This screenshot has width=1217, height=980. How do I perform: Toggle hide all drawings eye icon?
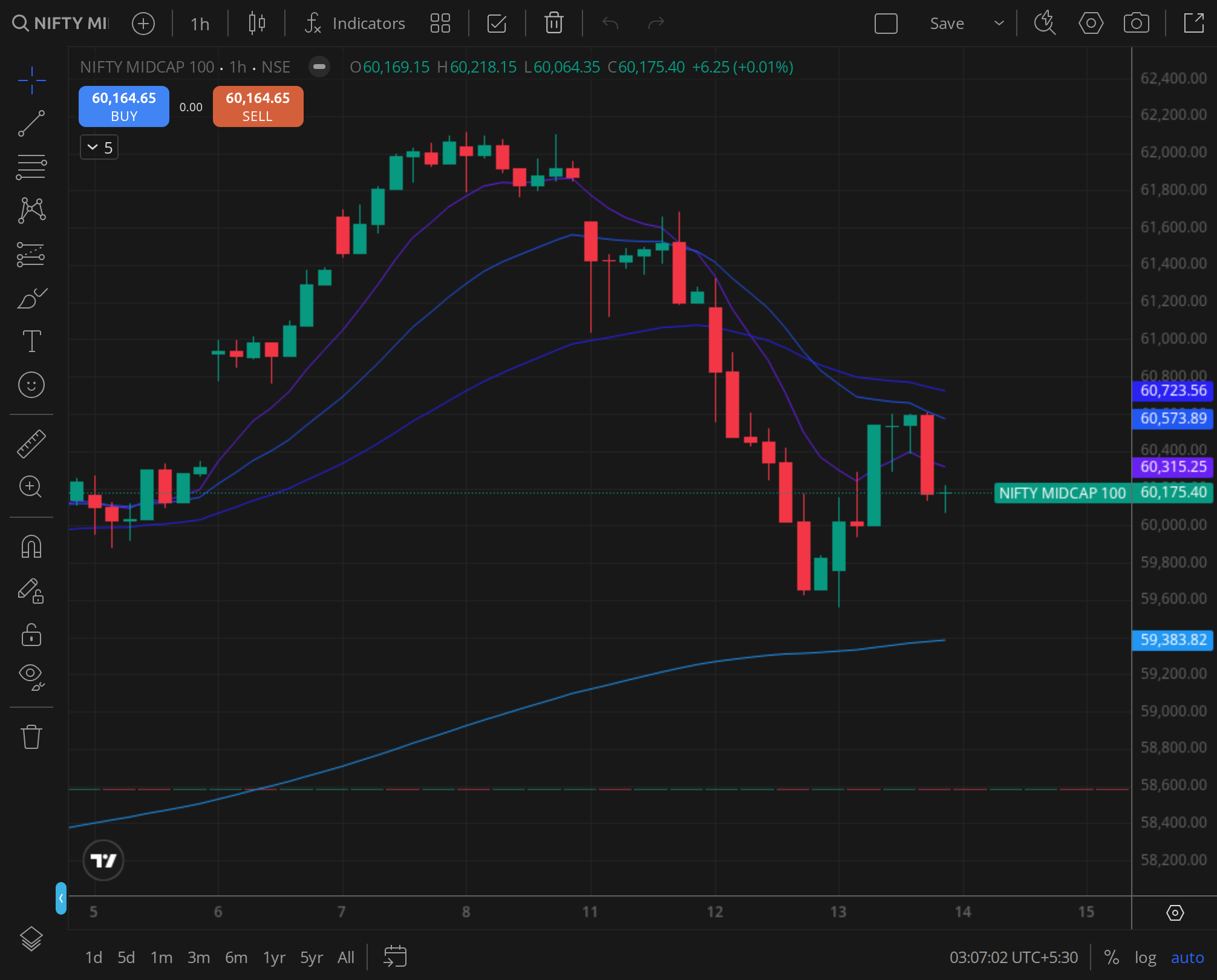pyautogui.click(x=31, y=676)
